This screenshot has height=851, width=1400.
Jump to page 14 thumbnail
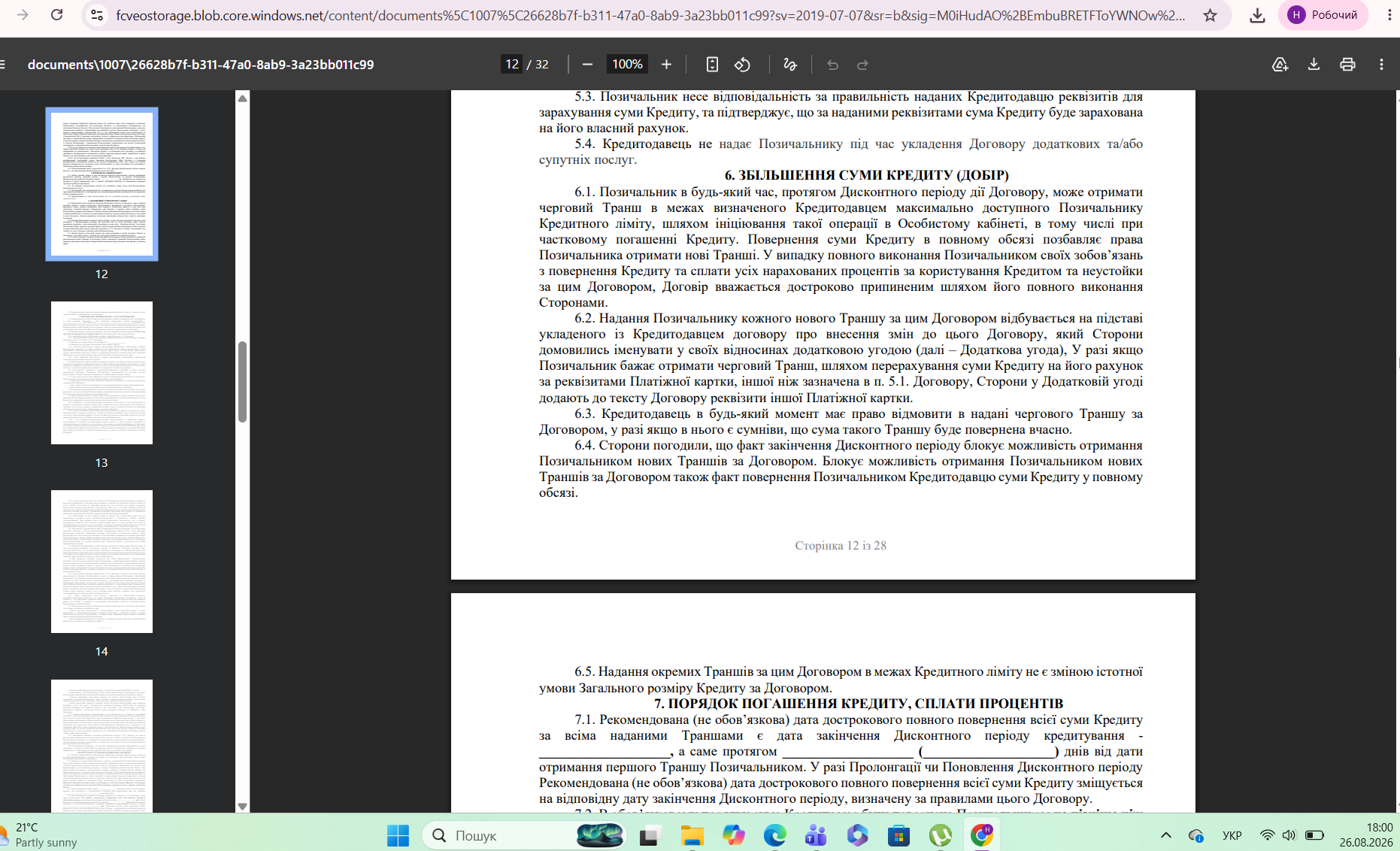(102, 562)
